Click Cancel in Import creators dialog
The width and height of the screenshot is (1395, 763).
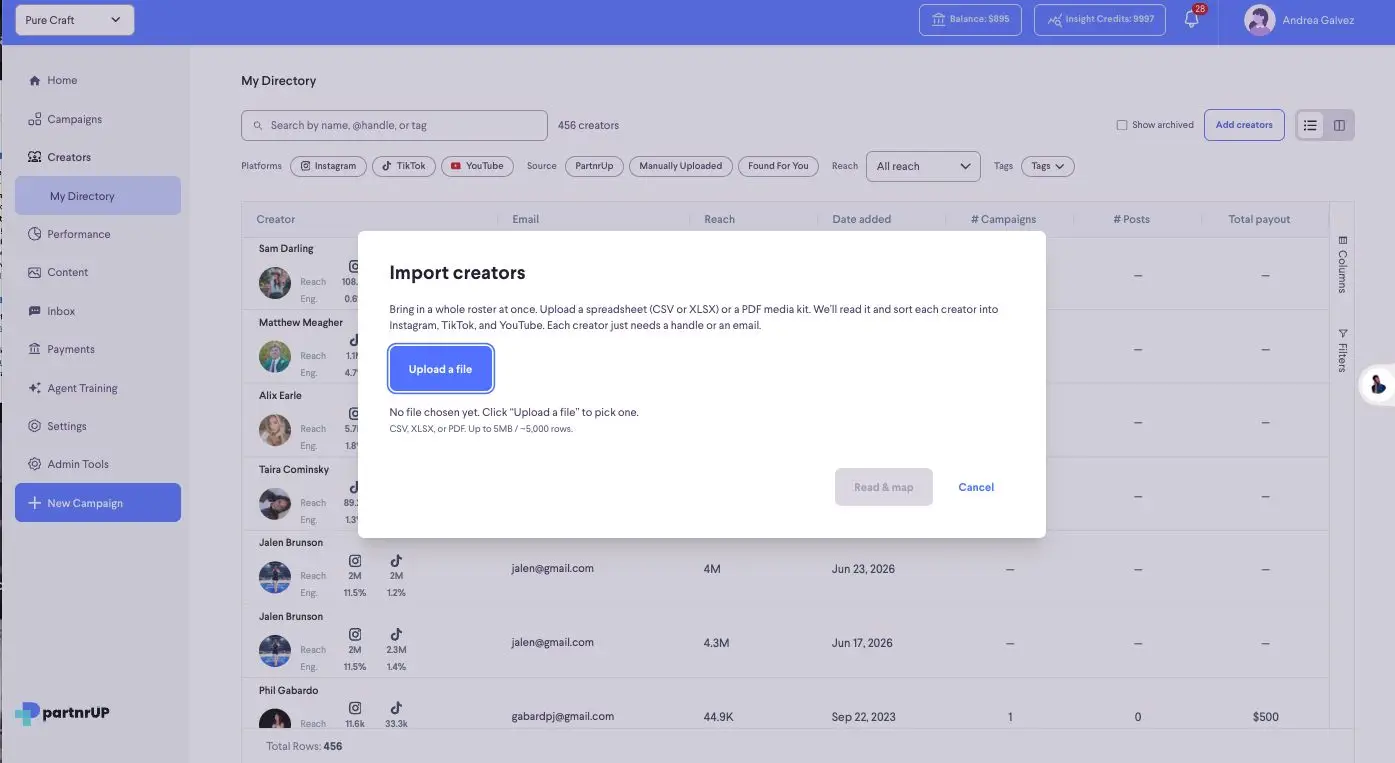[976, 487]
